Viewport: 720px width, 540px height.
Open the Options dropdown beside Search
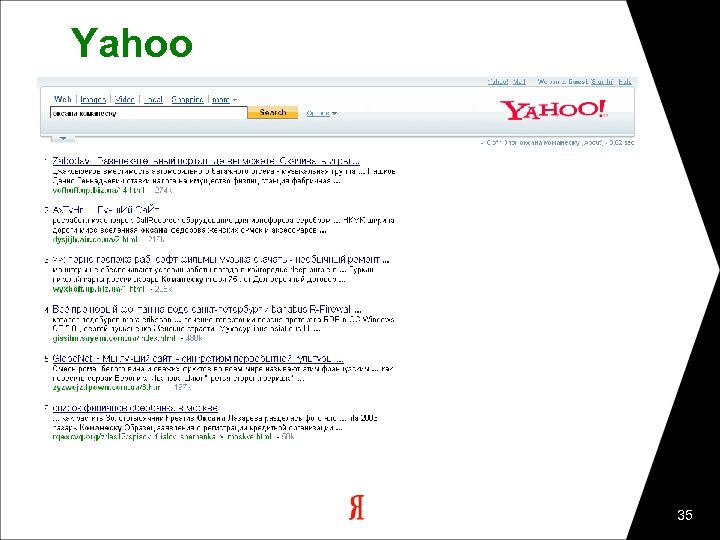pos(321,113)
